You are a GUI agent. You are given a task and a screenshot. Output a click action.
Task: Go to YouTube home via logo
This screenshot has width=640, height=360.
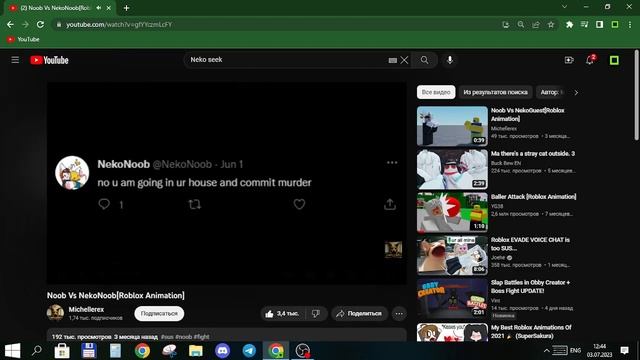[49, 60]
